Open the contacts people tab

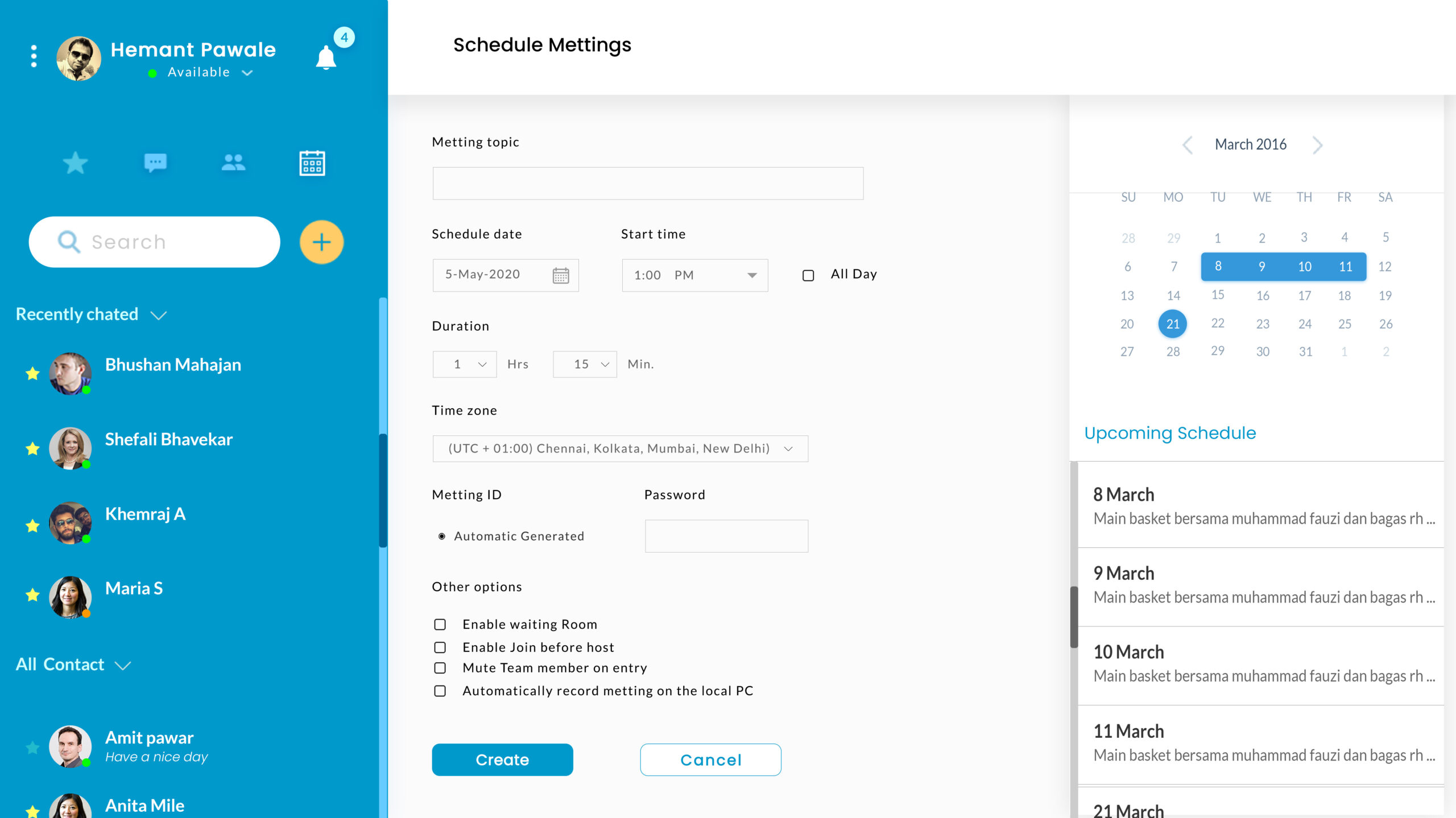click(x=233, y=163)
